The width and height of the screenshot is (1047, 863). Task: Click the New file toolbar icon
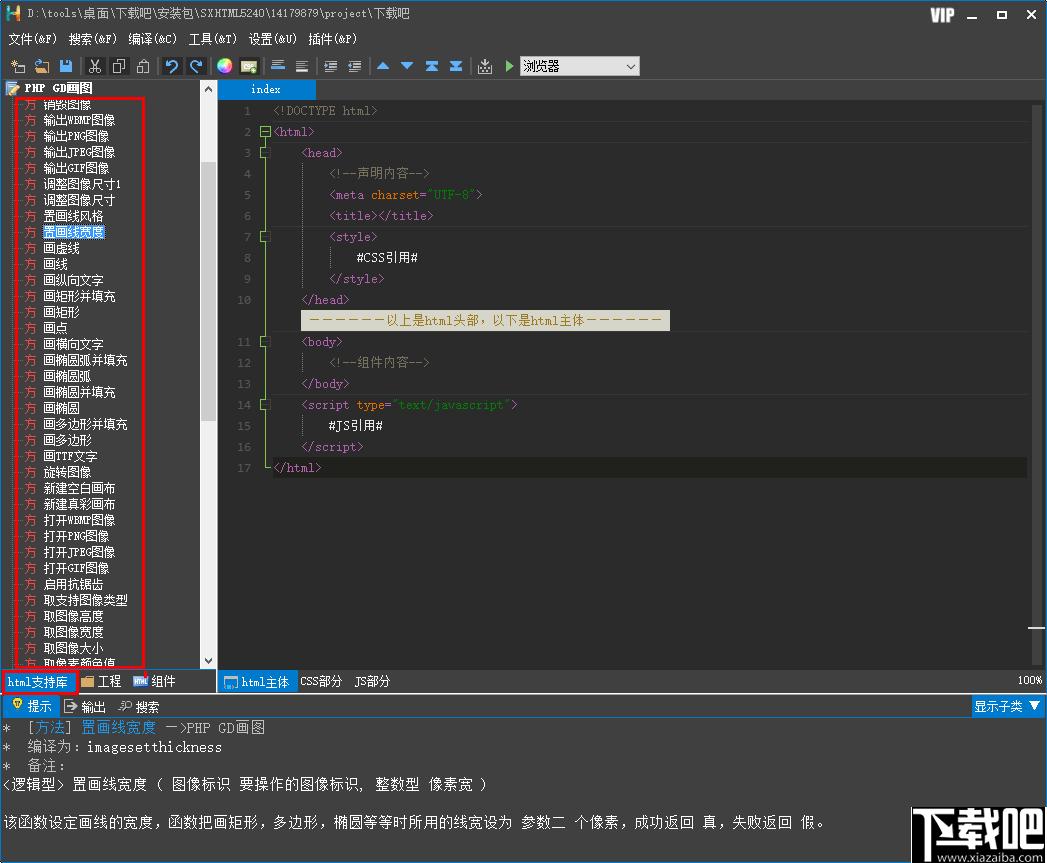[18, 66]
